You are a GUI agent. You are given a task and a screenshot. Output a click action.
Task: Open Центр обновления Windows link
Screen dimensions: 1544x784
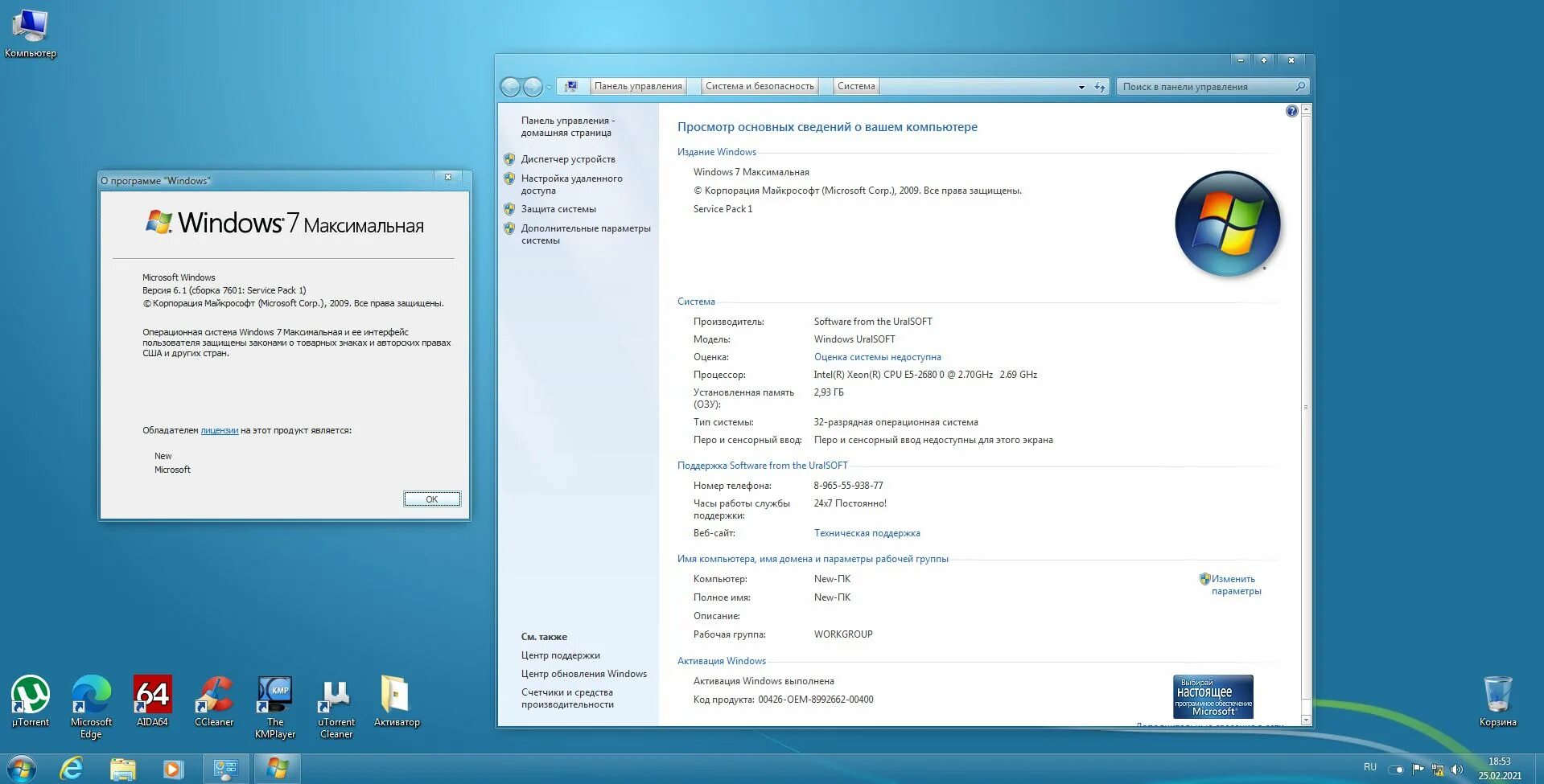pyautogui.click(x=583, y=674)
